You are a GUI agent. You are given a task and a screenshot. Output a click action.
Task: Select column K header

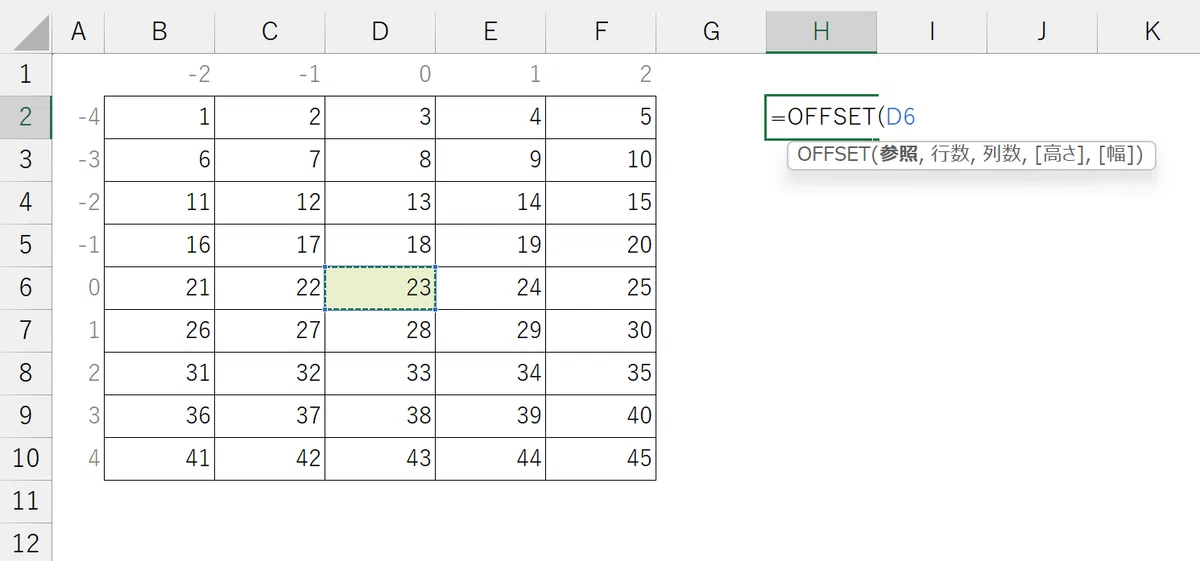click(1152, 32)
